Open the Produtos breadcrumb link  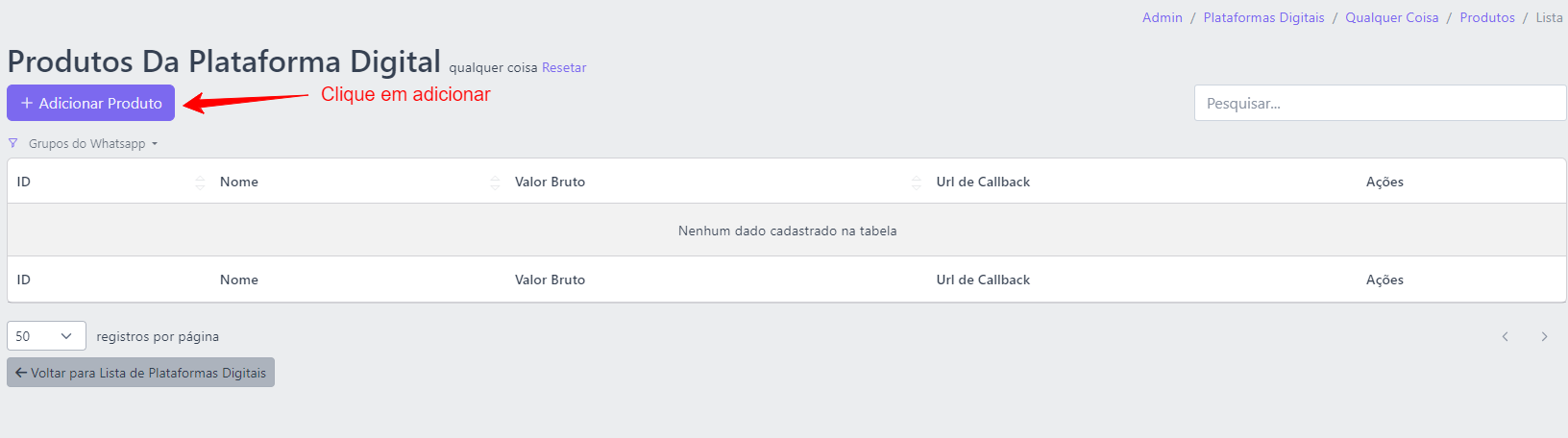(x=1486, y=17)
